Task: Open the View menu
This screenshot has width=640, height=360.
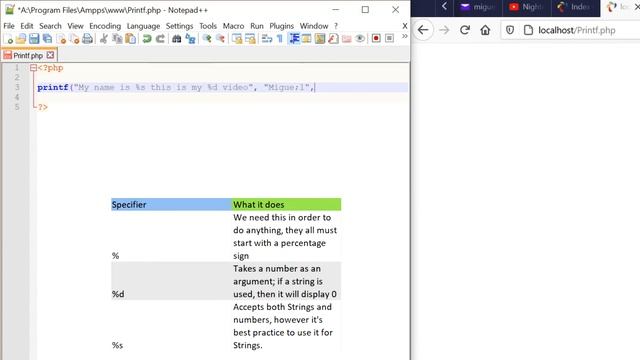Action: pos(75,26)
